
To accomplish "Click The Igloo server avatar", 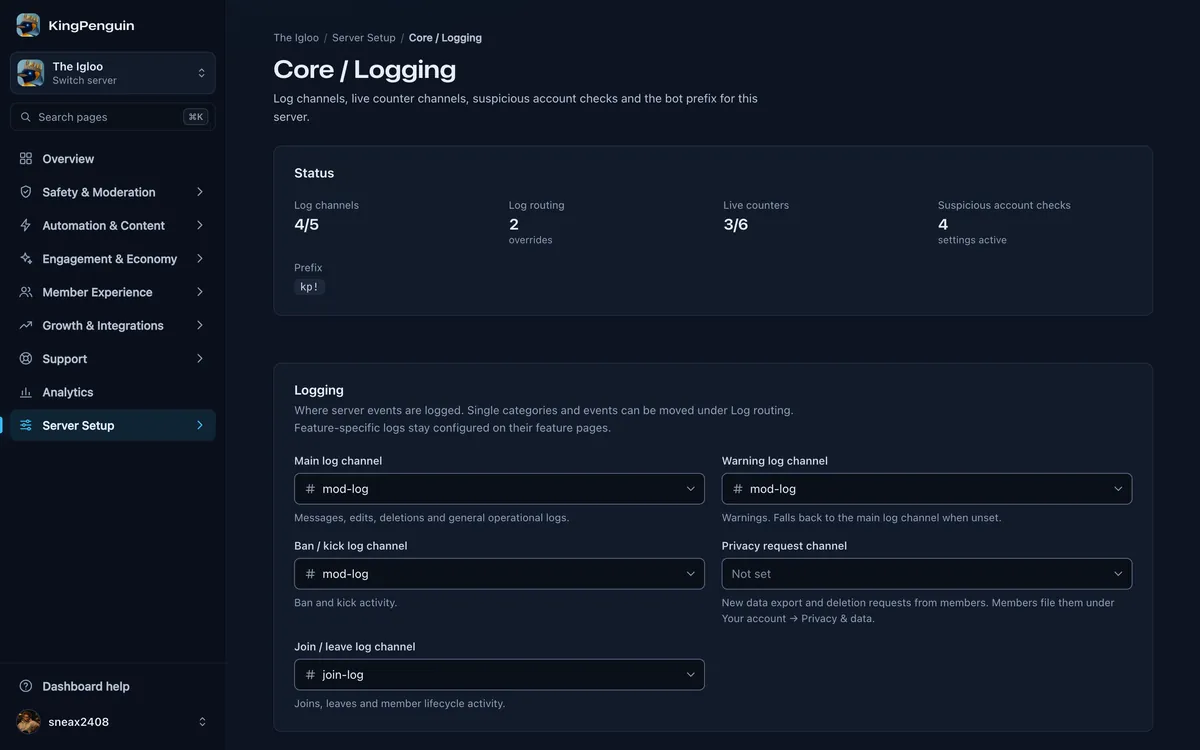I will coord(30,73).
